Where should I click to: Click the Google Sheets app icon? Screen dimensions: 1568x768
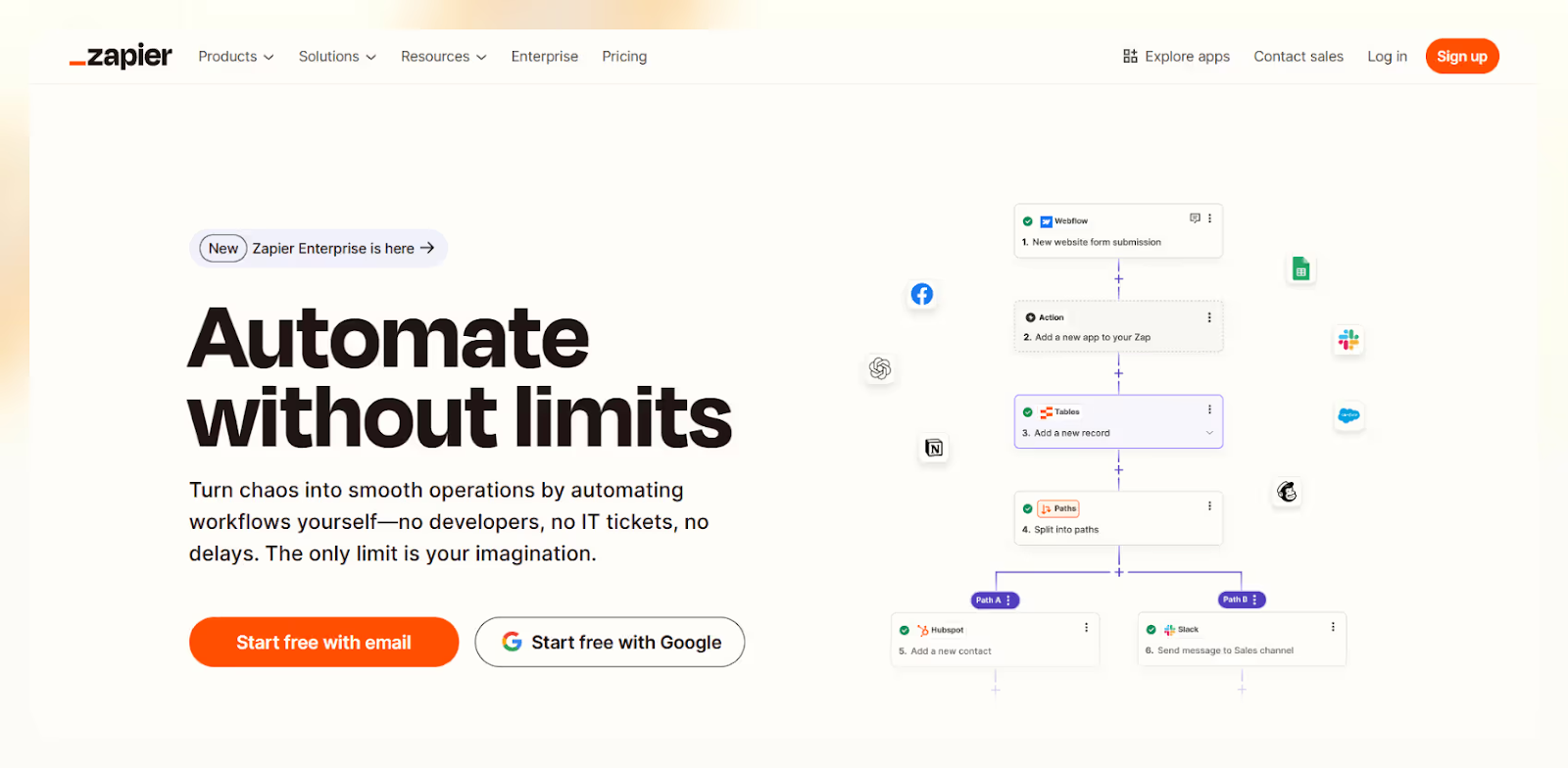[1300, 268]
